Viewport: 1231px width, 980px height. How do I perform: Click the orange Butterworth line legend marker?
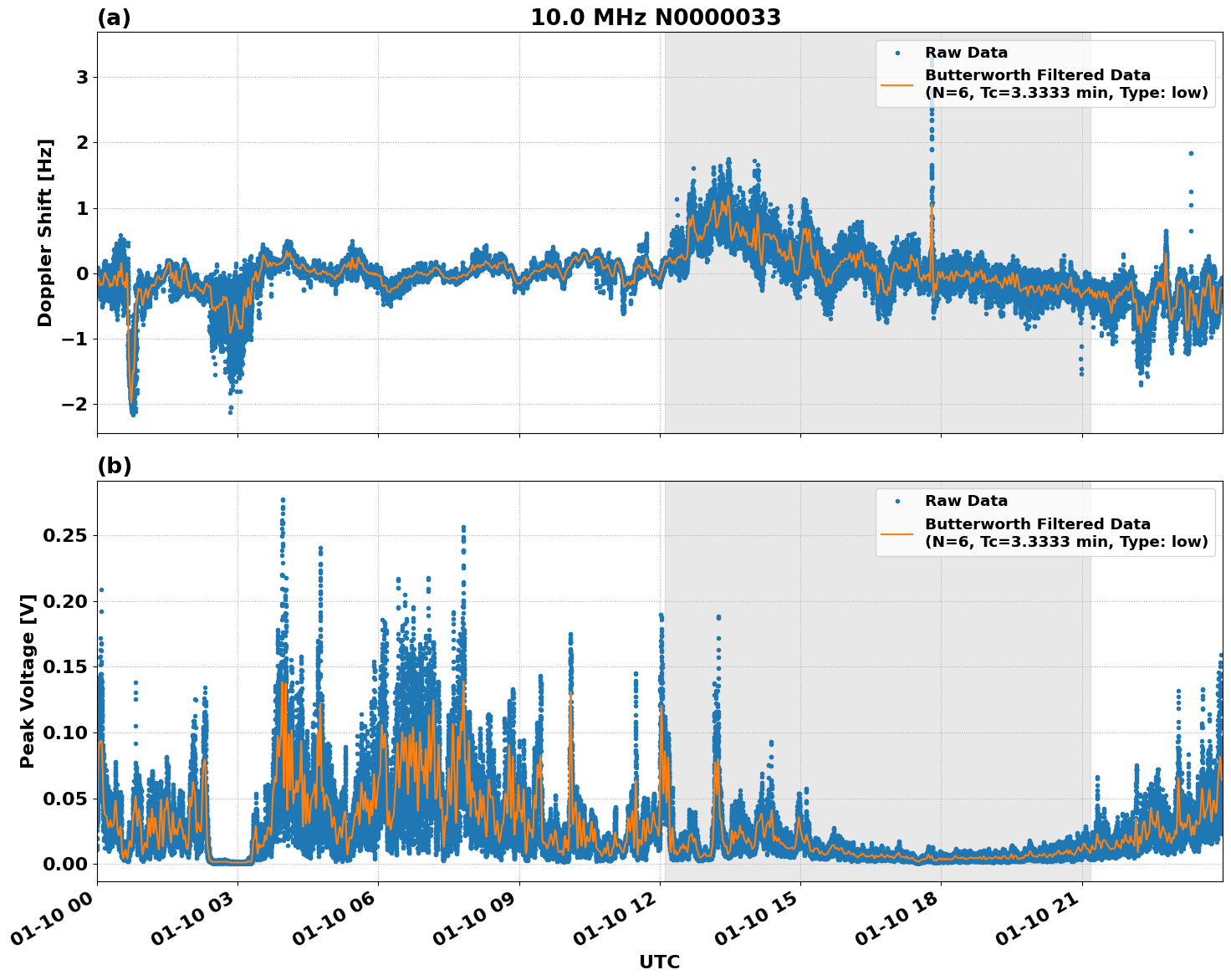point(898,84)
